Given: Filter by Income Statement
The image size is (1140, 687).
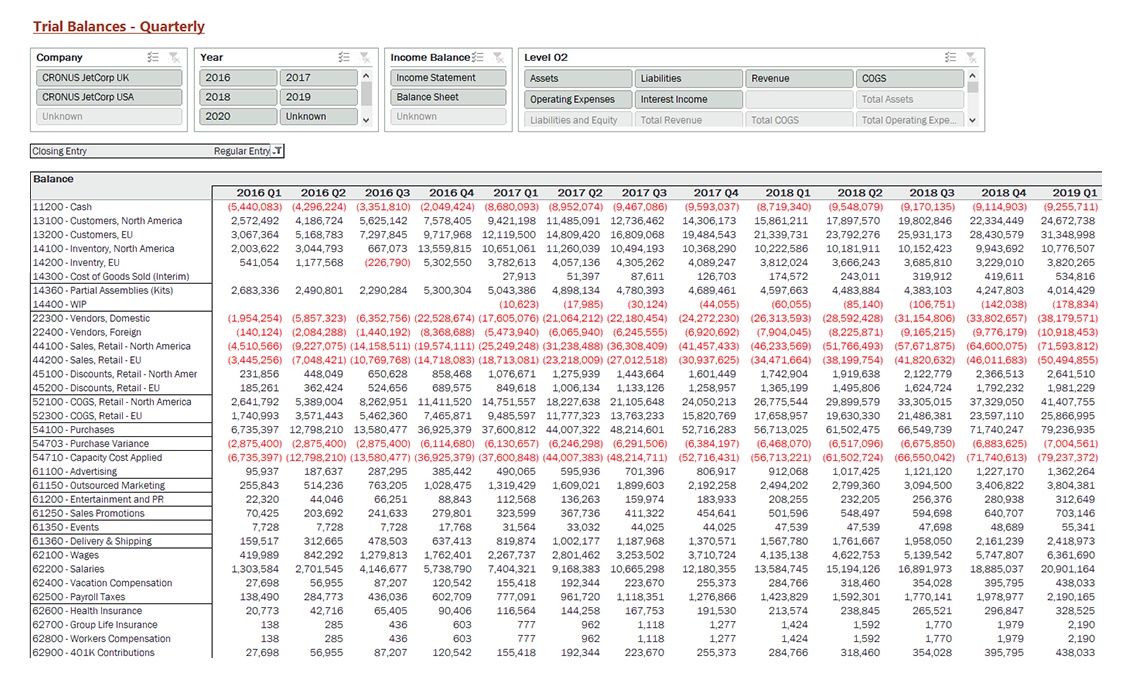Looking at the screenshot, I should 448,78.
